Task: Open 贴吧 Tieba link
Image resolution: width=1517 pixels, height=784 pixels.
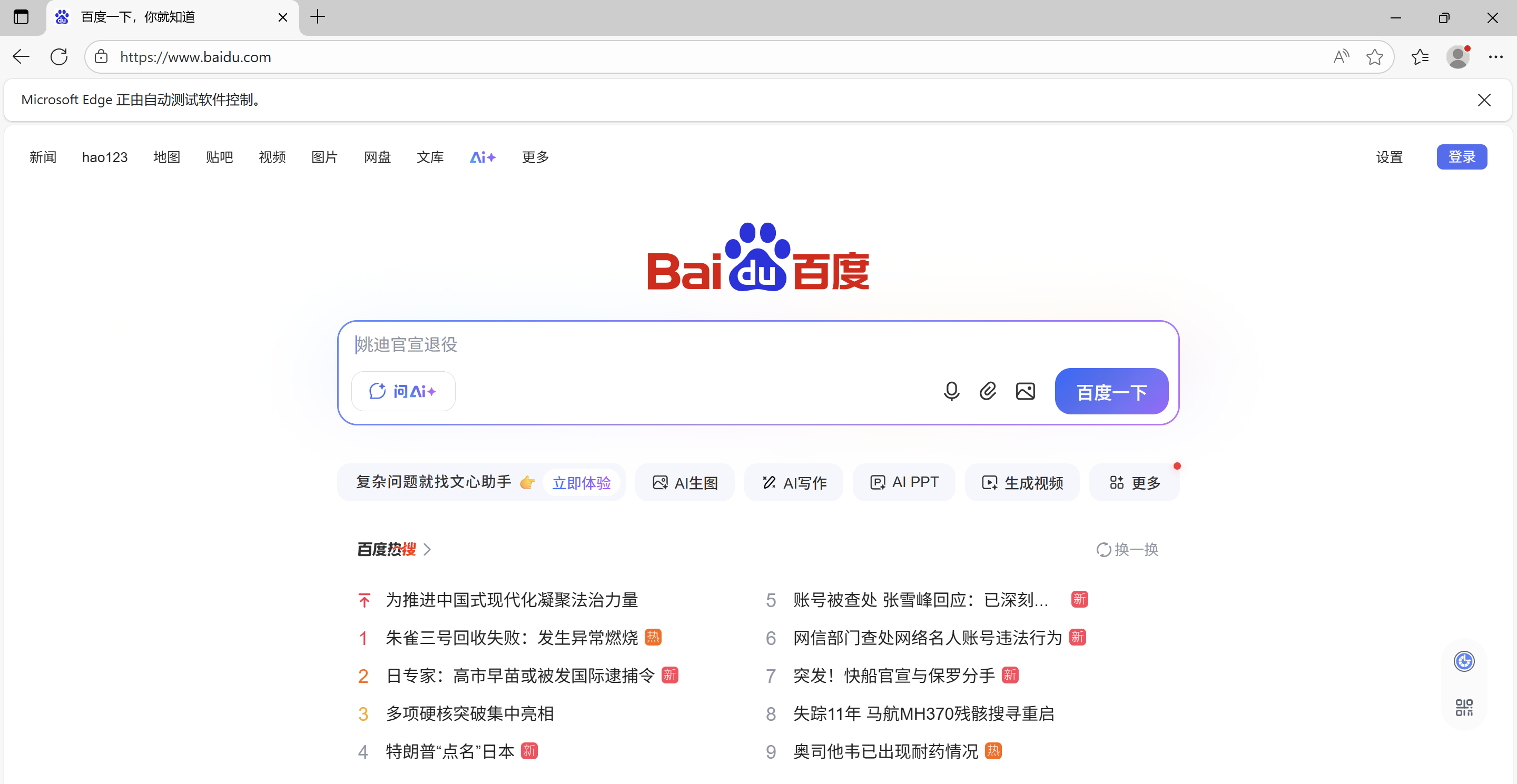Action: click(220, 157)
